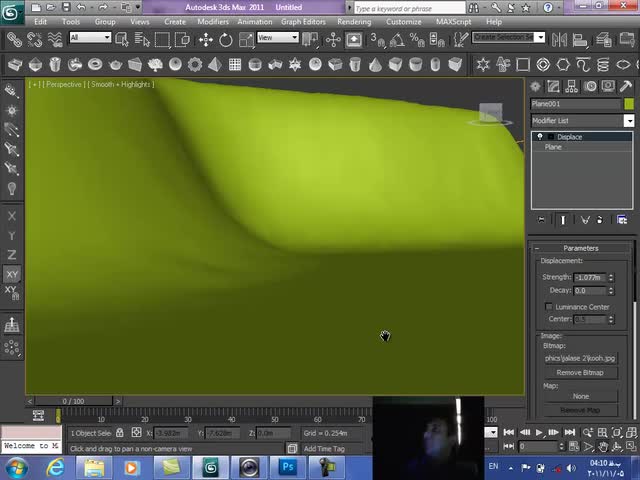The width and height of the screenshot is (640, 480).
Task: Toggle Window/Crossing selection mode
Action: point(182,40)
